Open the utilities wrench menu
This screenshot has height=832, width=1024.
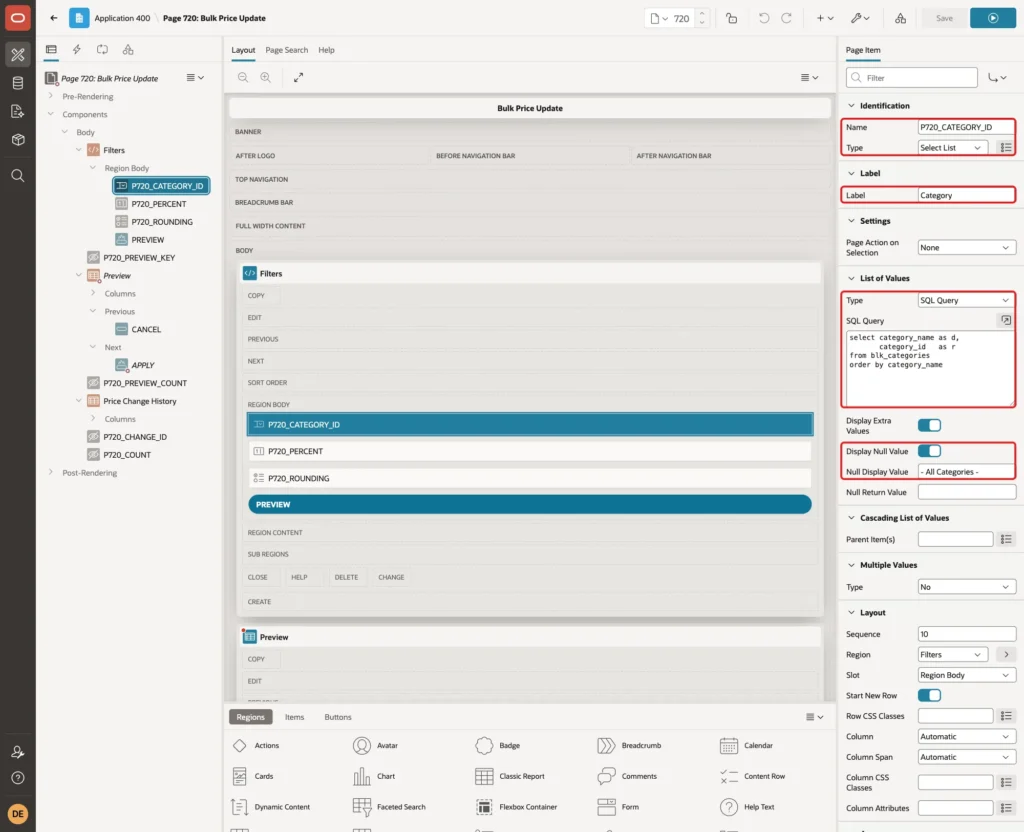tap(860, 18)
